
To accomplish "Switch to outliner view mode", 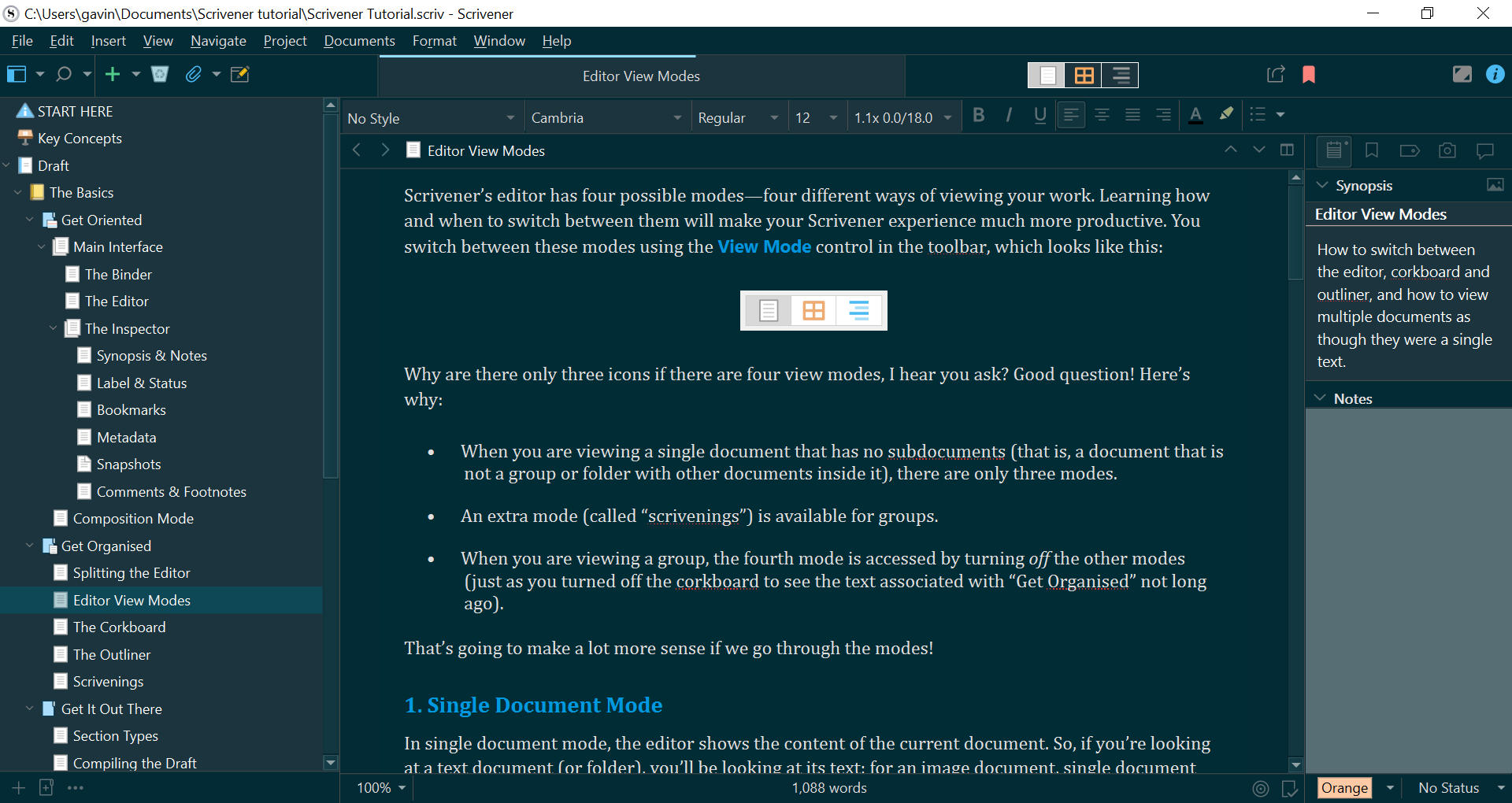I will [1121, 75].
